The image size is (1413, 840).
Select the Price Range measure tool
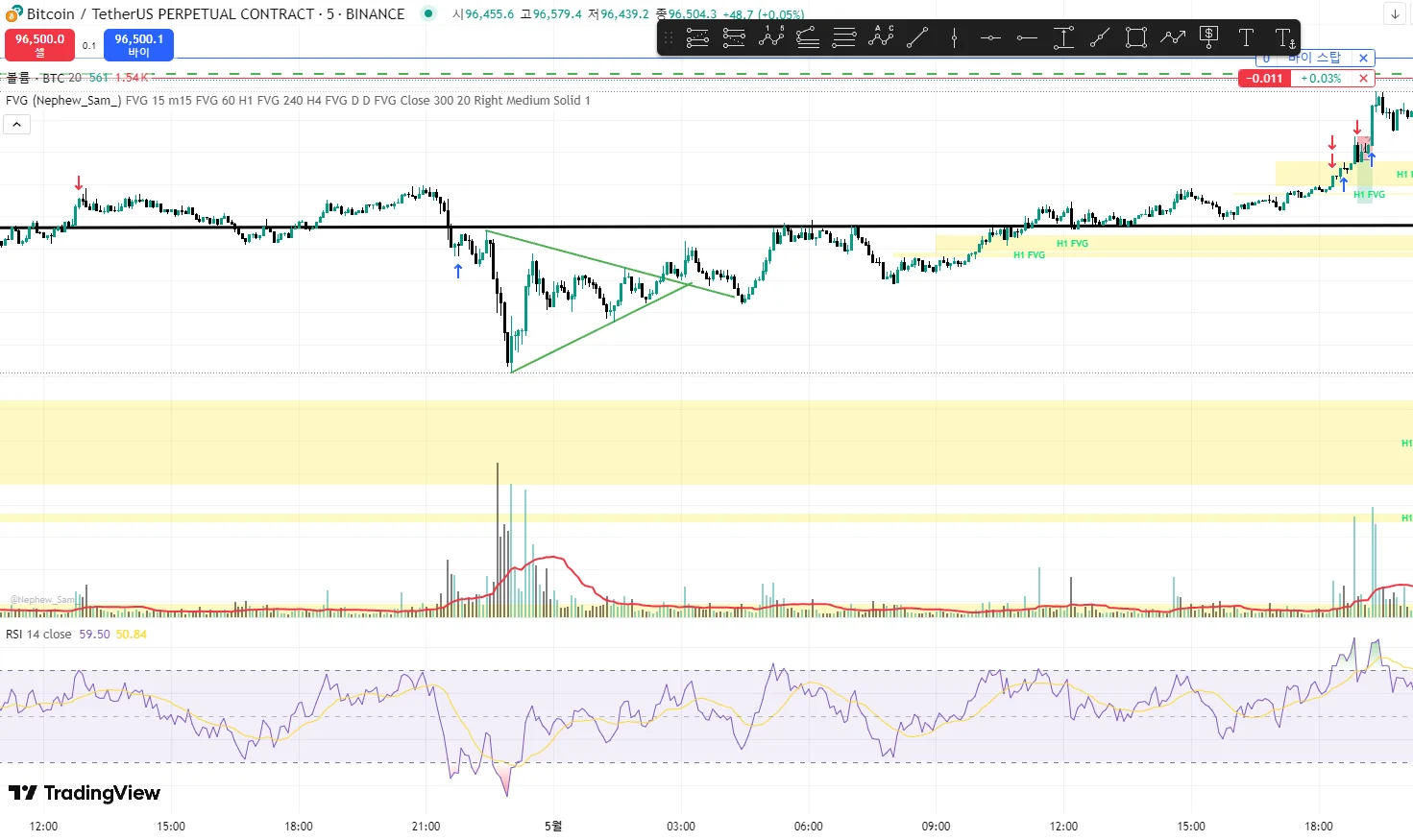[1063, 38]
